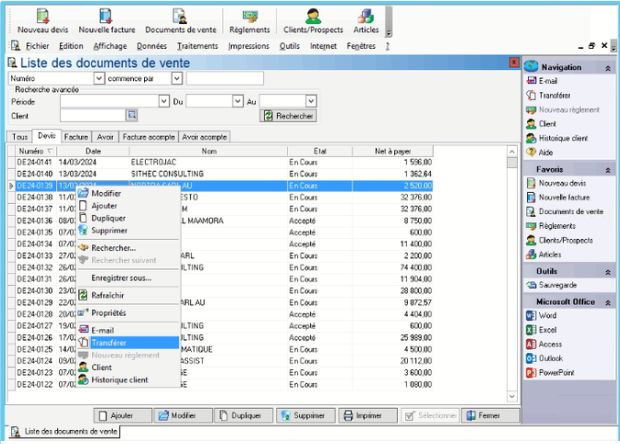Open Règlements from the top toolbar
620x444 pixels.
pos(250,21)
